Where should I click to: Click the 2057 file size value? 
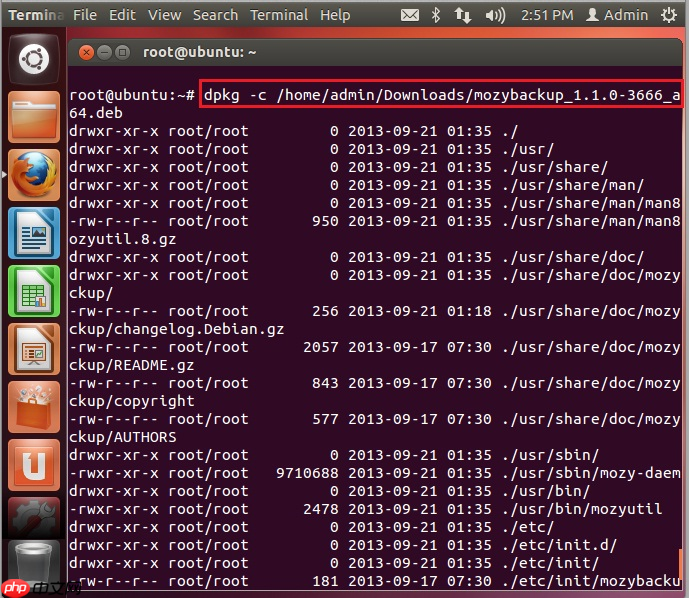click(x=321, y=347)
